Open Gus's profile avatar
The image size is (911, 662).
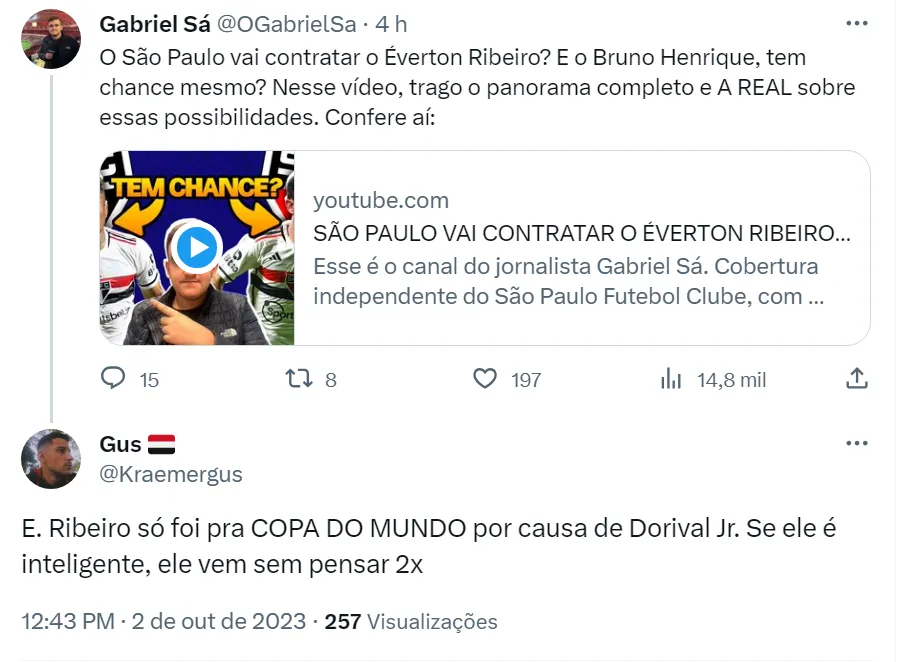pyautogui.click(x=50, y=459)
